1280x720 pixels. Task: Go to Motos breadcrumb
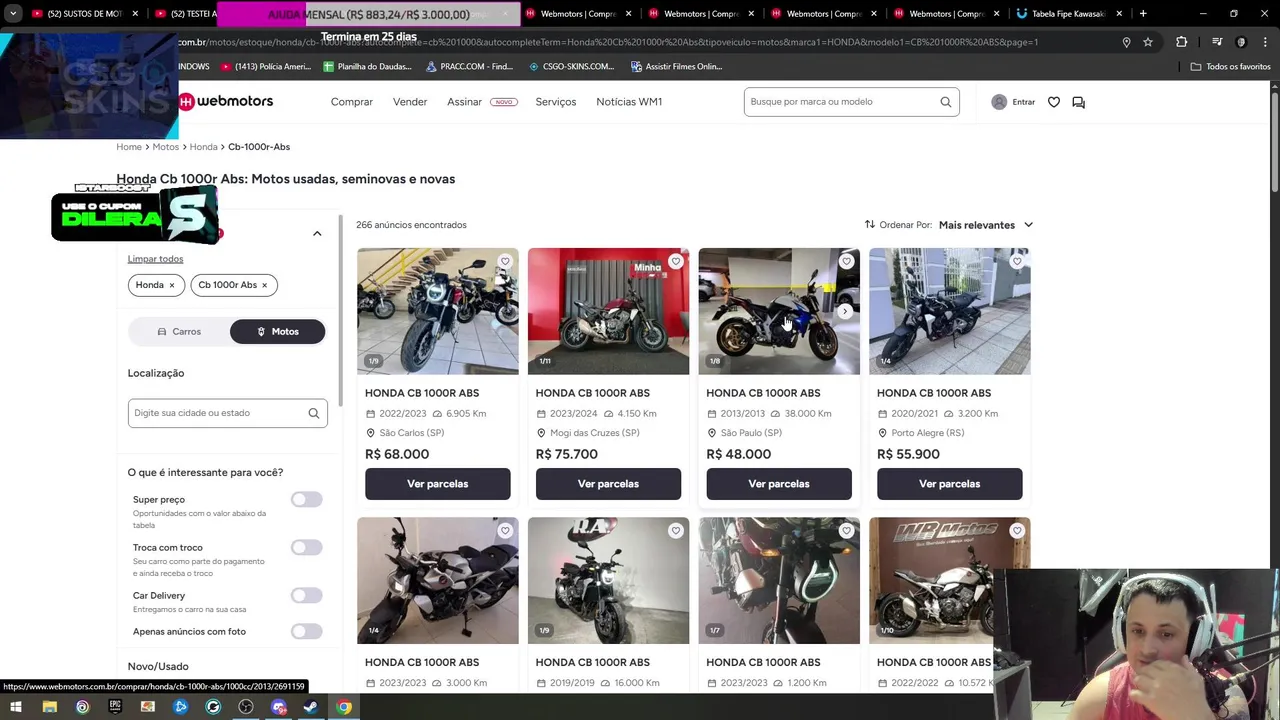(x=165, y=147)
